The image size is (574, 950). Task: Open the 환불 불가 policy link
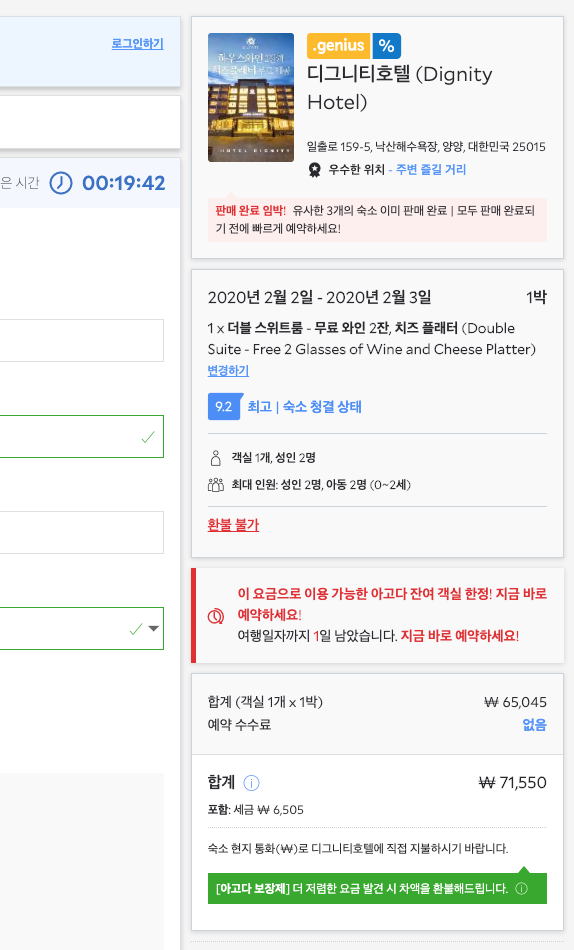coord(233,525)
